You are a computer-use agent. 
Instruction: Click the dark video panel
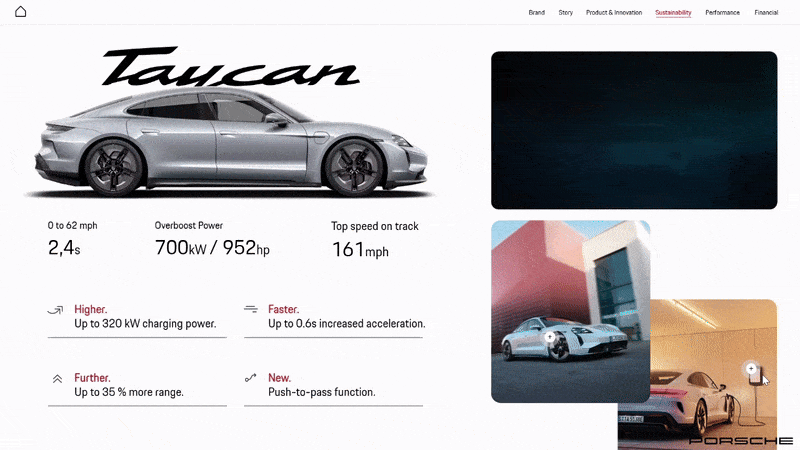point(634,130)
